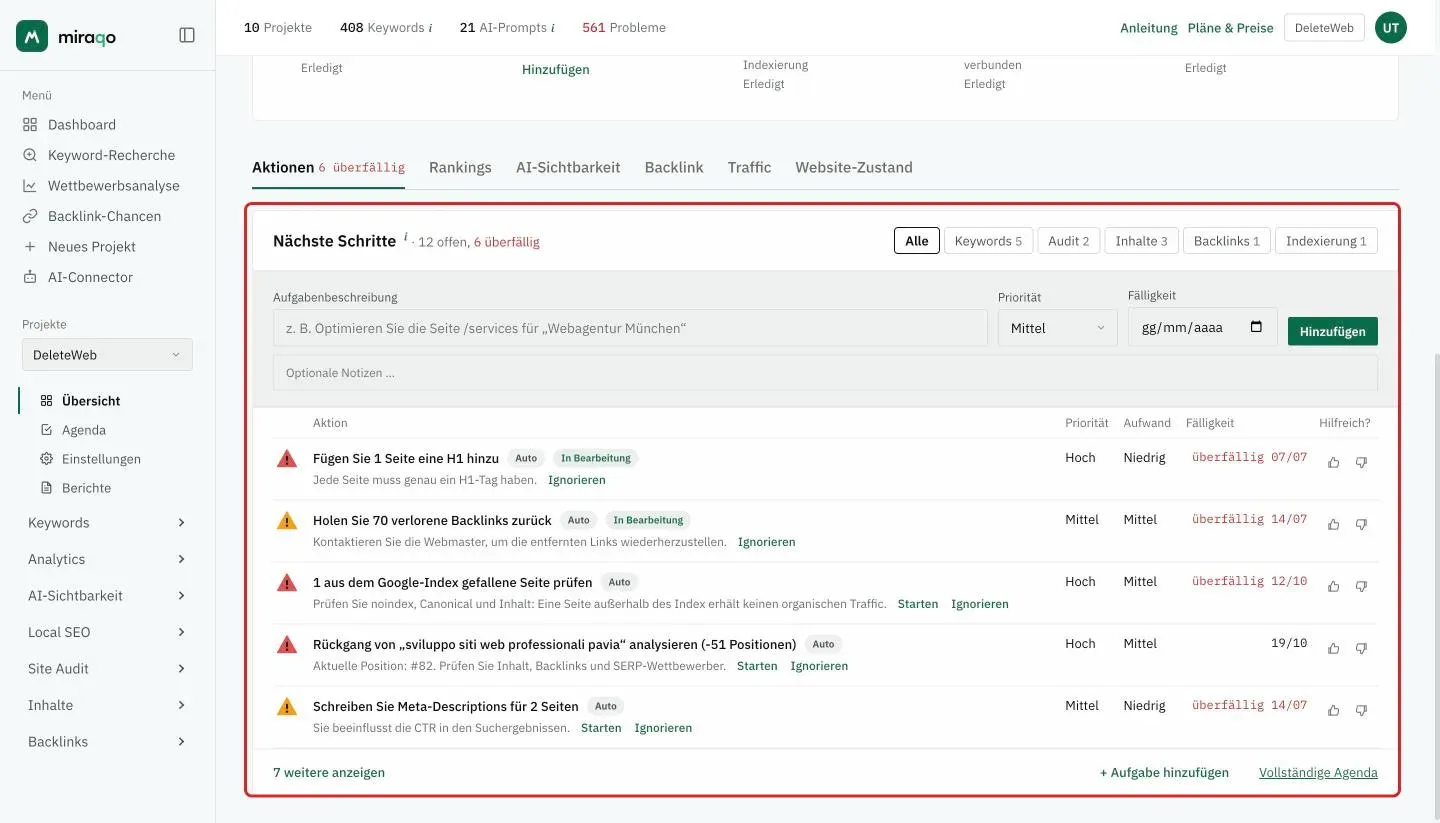Click the miraqo logo icon
This screenshot has height=823, width=1440.
point(32,36)
